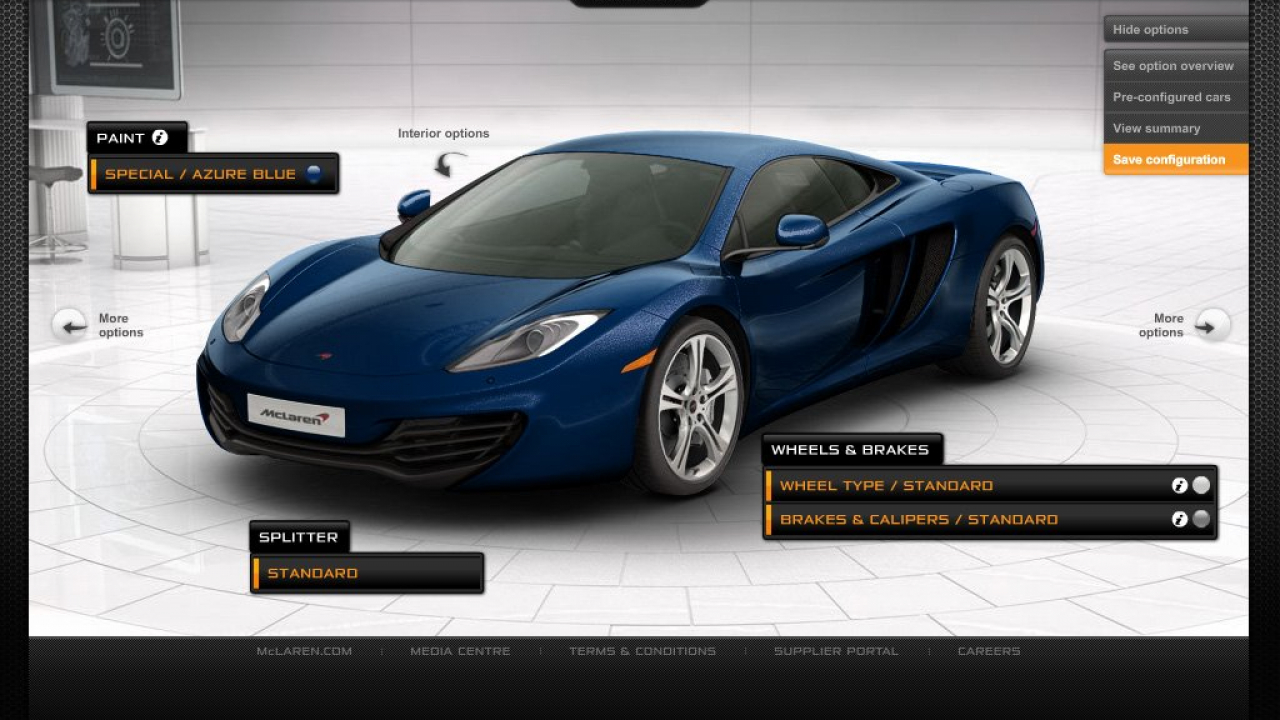Open the Brakes & Calipers / Standard option
1280x720 pixels.
990,519
